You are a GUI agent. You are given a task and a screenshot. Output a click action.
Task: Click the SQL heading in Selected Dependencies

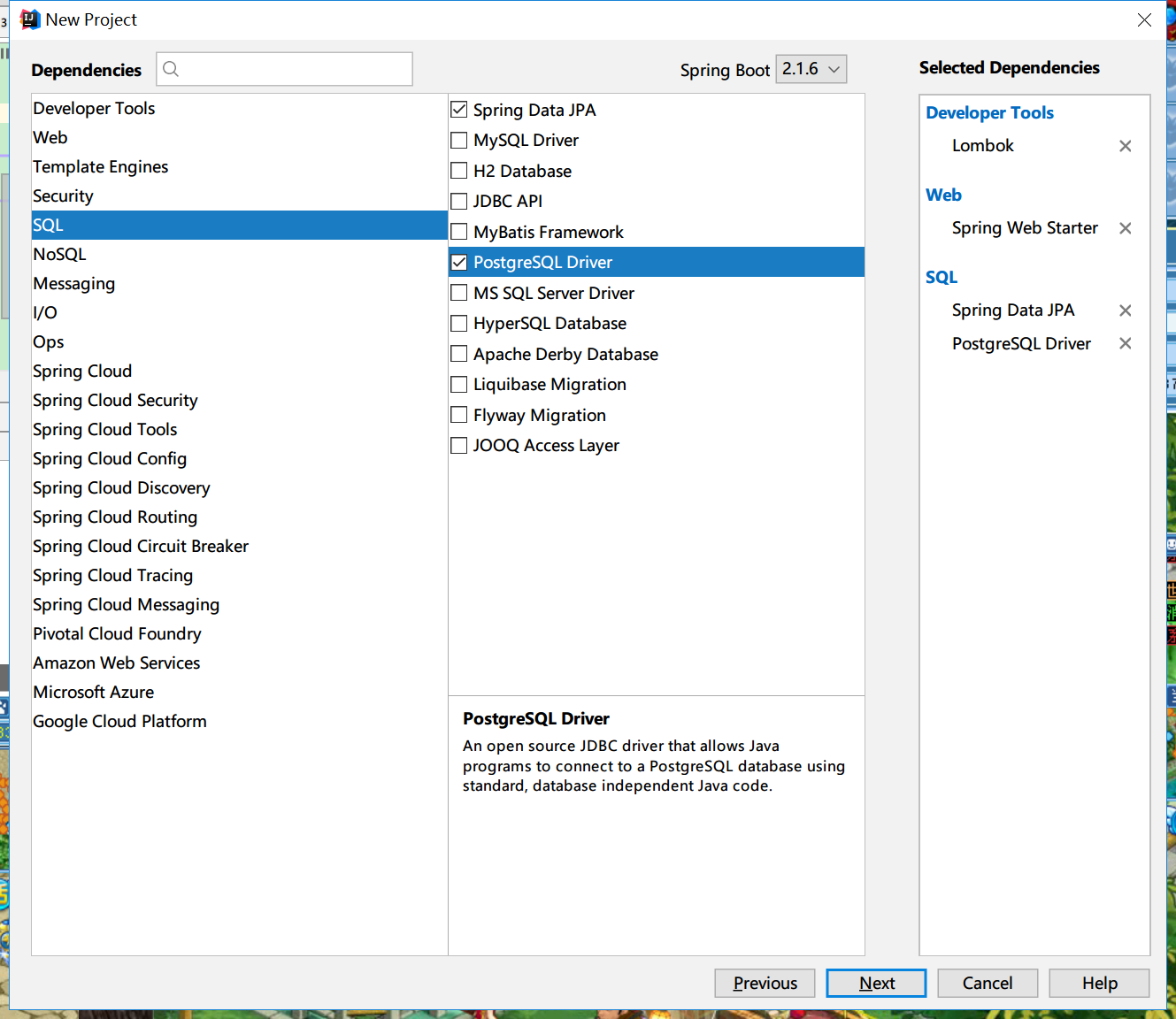pos(942,277)
